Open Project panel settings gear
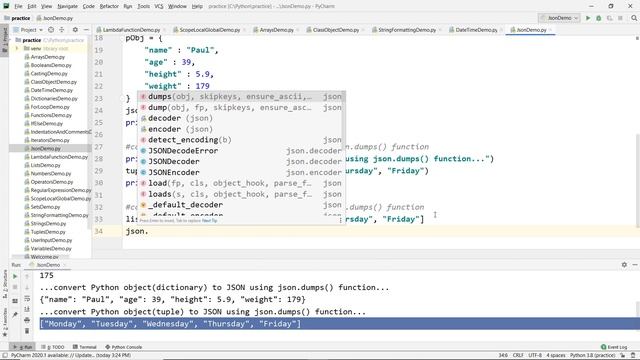Image resolution: width=640 pixels, height=360 pixels. [75, 30]
